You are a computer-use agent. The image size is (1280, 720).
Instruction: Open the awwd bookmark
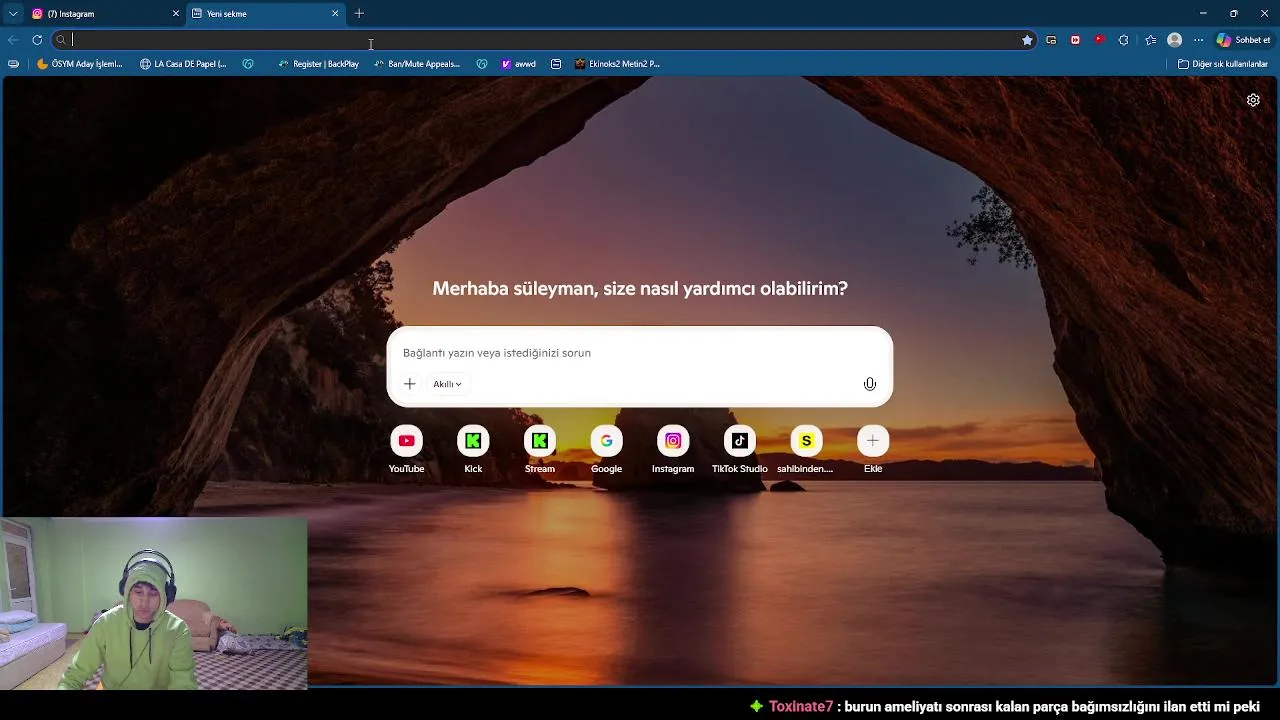pyautogui.click(x=519, y=64)
